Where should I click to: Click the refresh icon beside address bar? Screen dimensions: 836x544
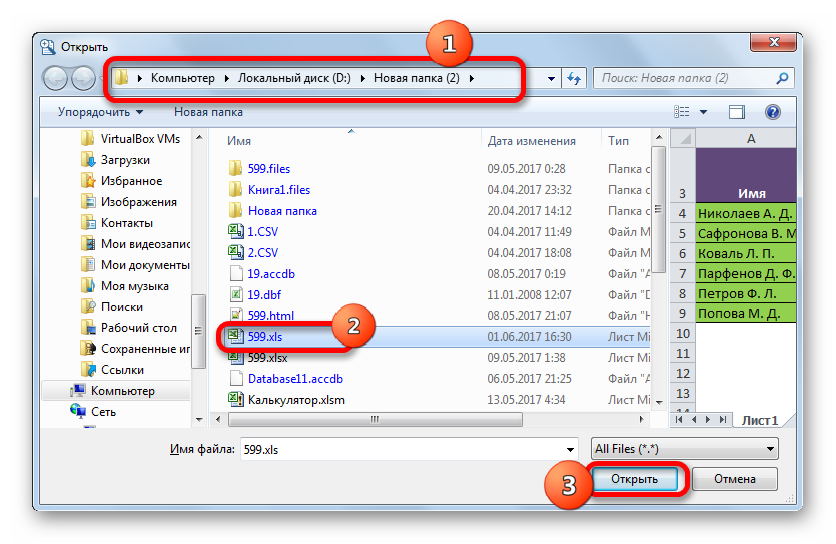point(574,78)
